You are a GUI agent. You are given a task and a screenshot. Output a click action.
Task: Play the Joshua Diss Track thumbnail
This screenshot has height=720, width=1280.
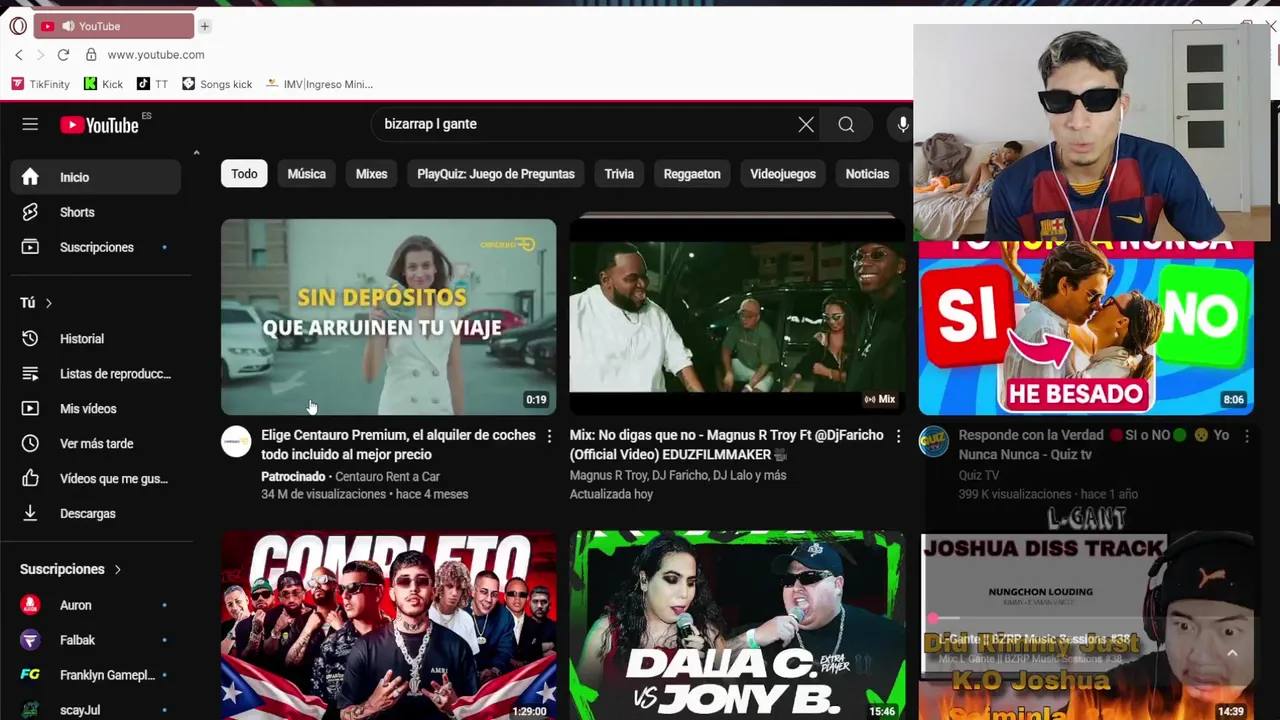[x=1086, y=626]
